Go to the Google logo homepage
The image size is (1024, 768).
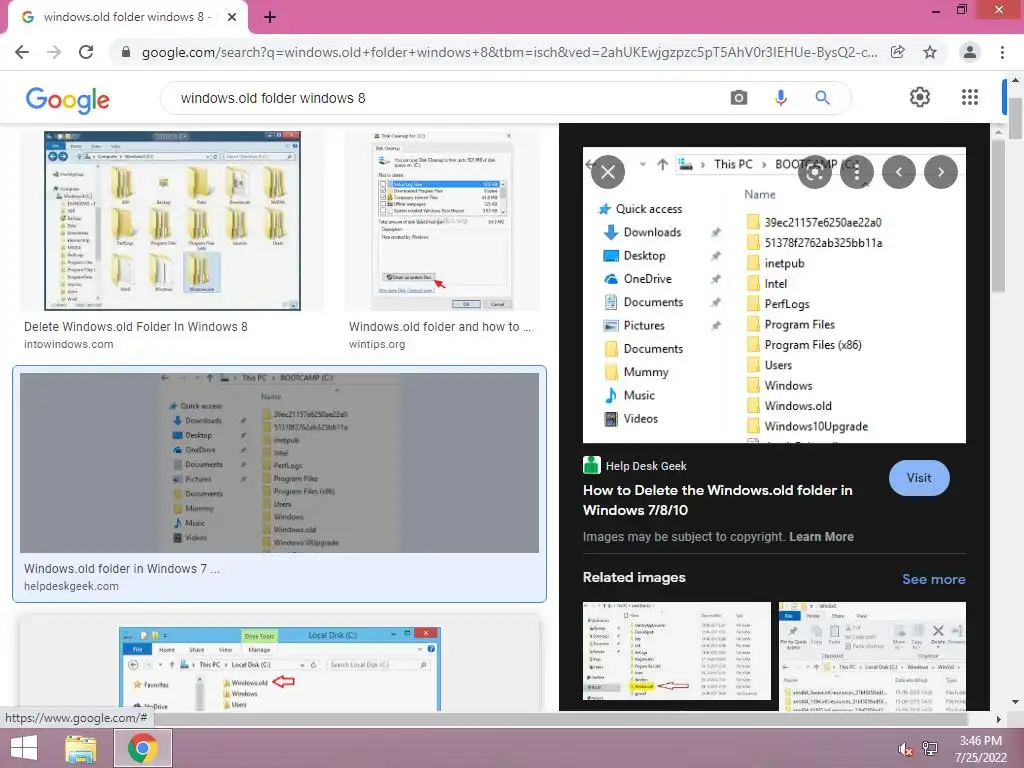(68, 99)
